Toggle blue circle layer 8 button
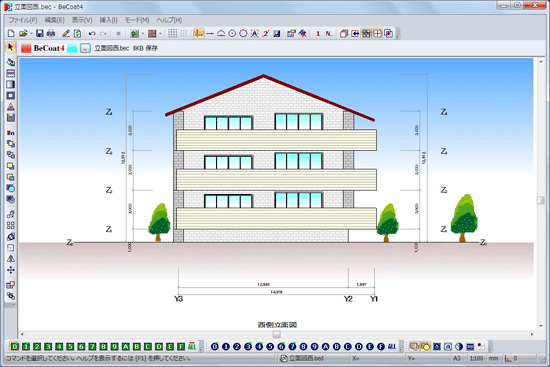The height and width of the screenshot is (367, 550). (303, 347)
